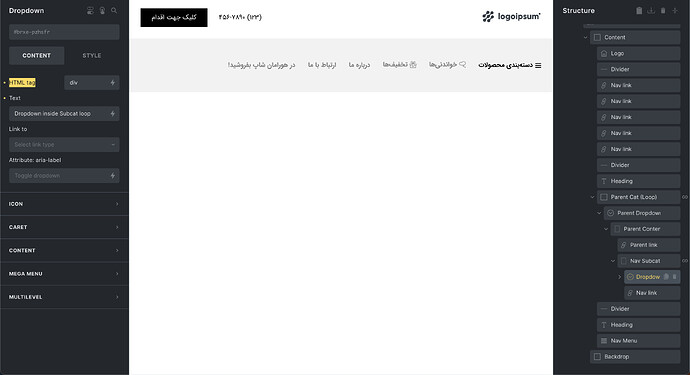Click the HTML tag div input field
The image size is (690, 375).
[x=92, y=83]
